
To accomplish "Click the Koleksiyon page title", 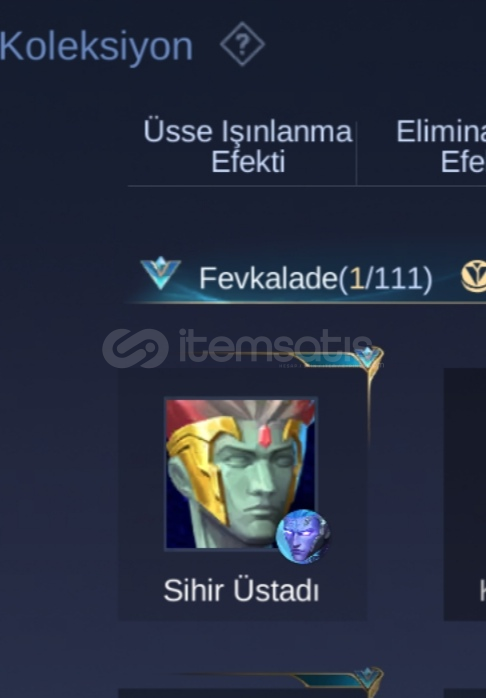I will click(x=96, y=46).
